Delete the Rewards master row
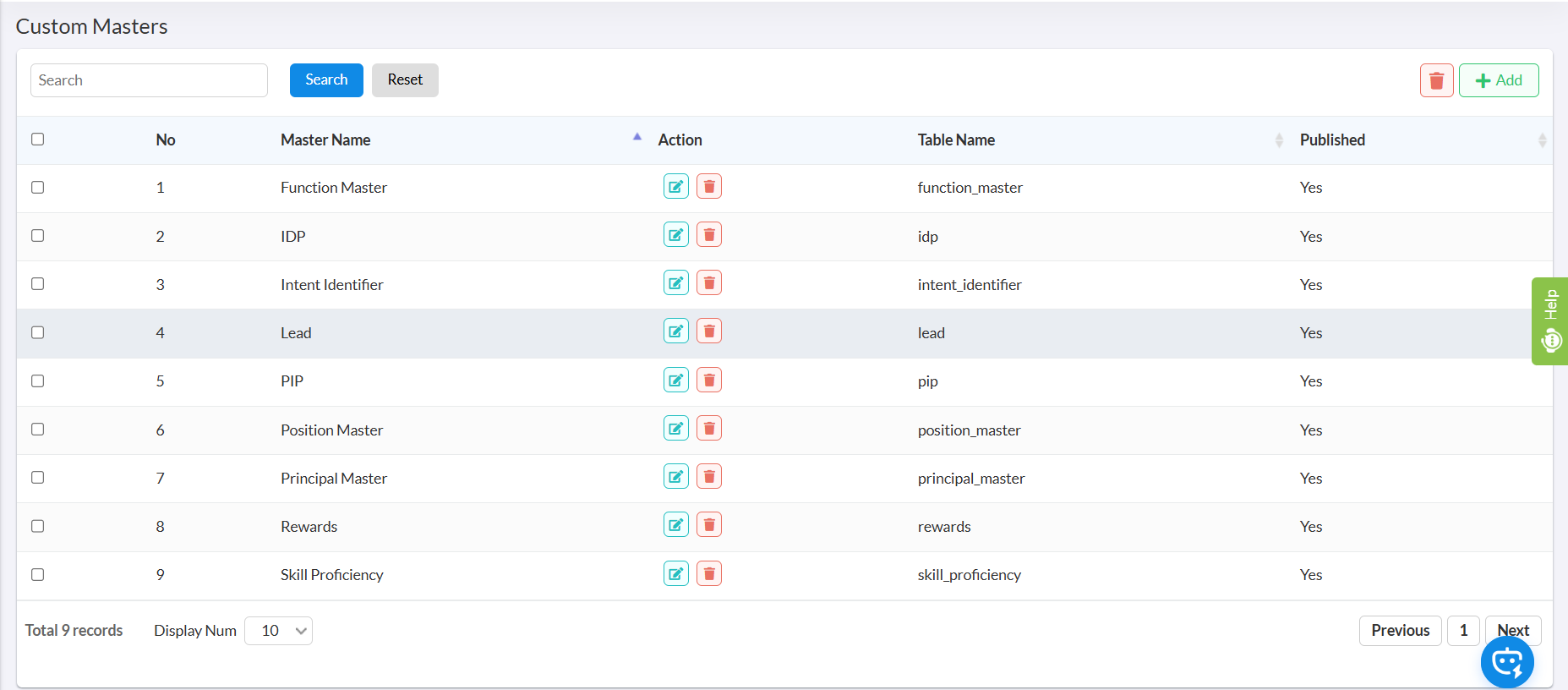The height and width of the screenshot is (690, 1568). (x=708, y=525)
